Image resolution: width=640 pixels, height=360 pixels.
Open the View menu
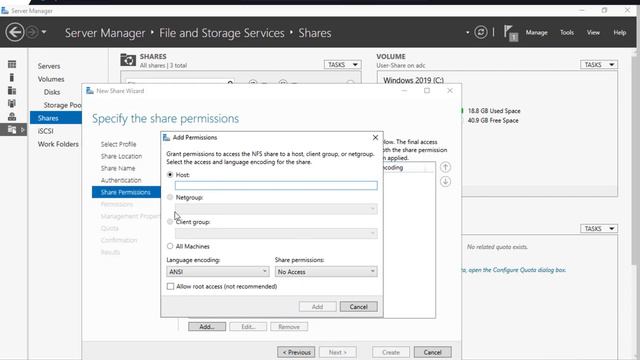(593, 32)
